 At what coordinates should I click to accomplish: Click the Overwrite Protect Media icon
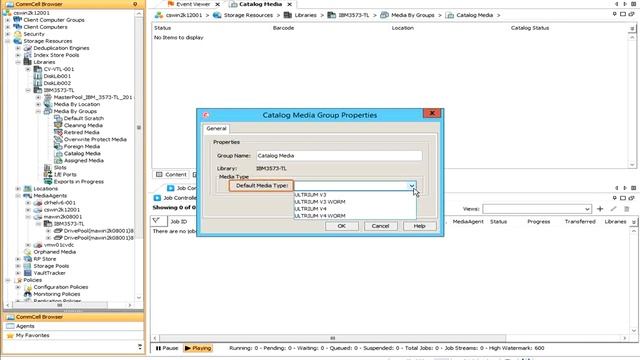(x=58, y=139)
